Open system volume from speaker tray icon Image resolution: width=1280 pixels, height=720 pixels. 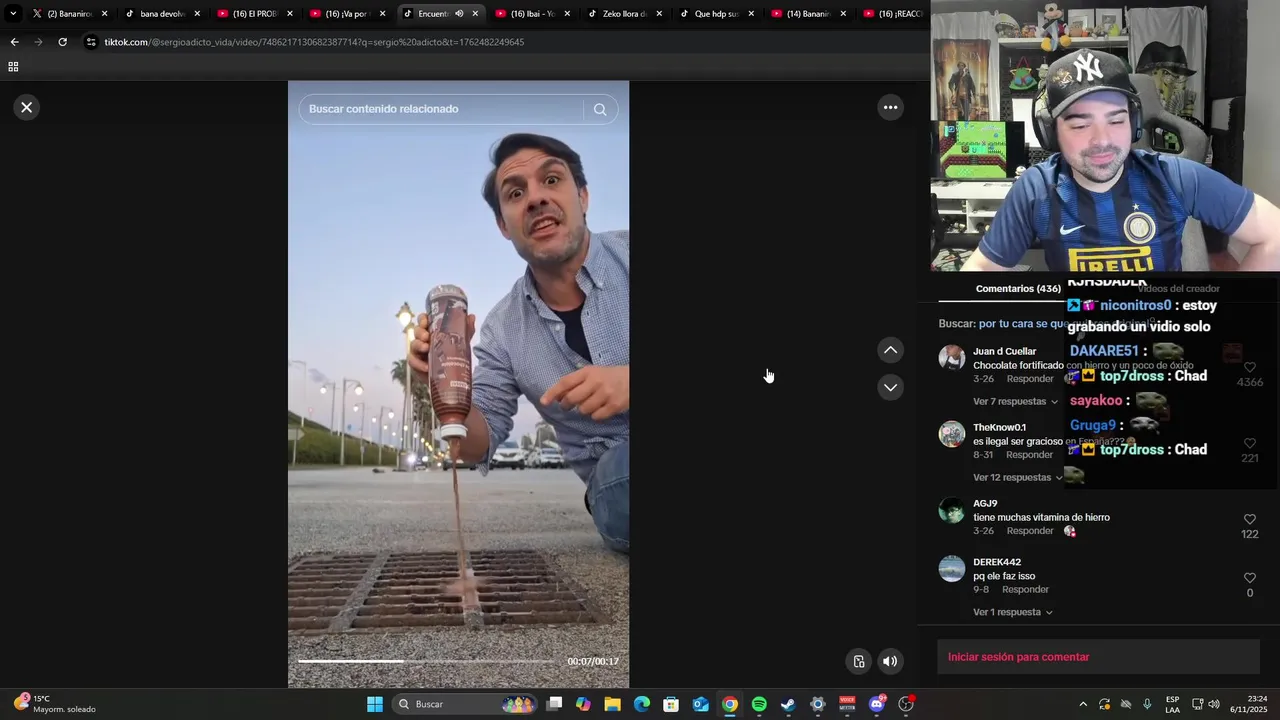pos(1214,704)
